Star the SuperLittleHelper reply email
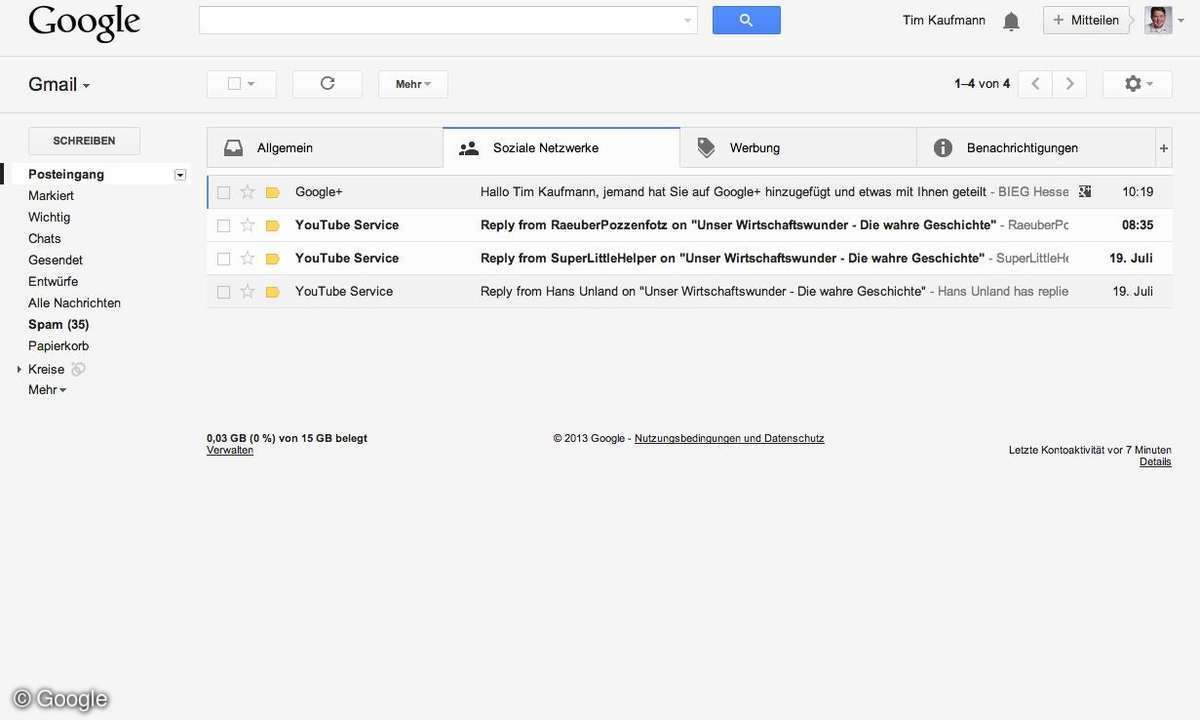The width and height of the screenshot is (1200, 720). (248, 258)
